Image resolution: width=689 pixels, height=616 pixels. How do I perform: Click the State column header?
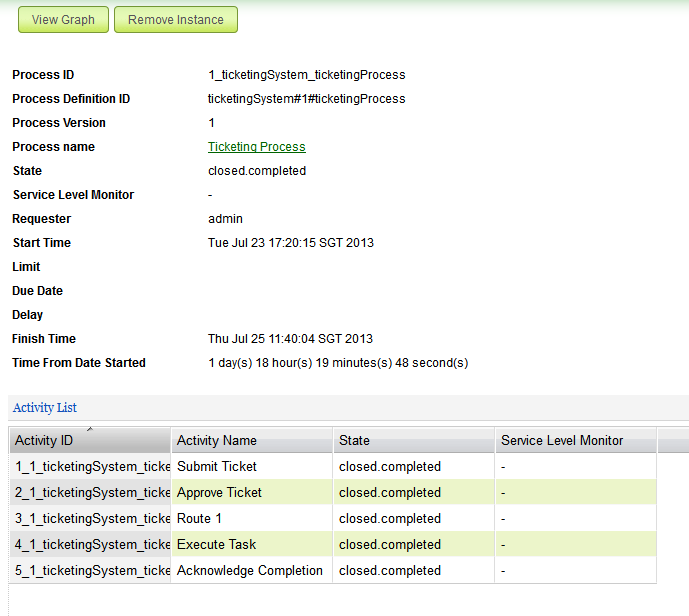point(413,440)
